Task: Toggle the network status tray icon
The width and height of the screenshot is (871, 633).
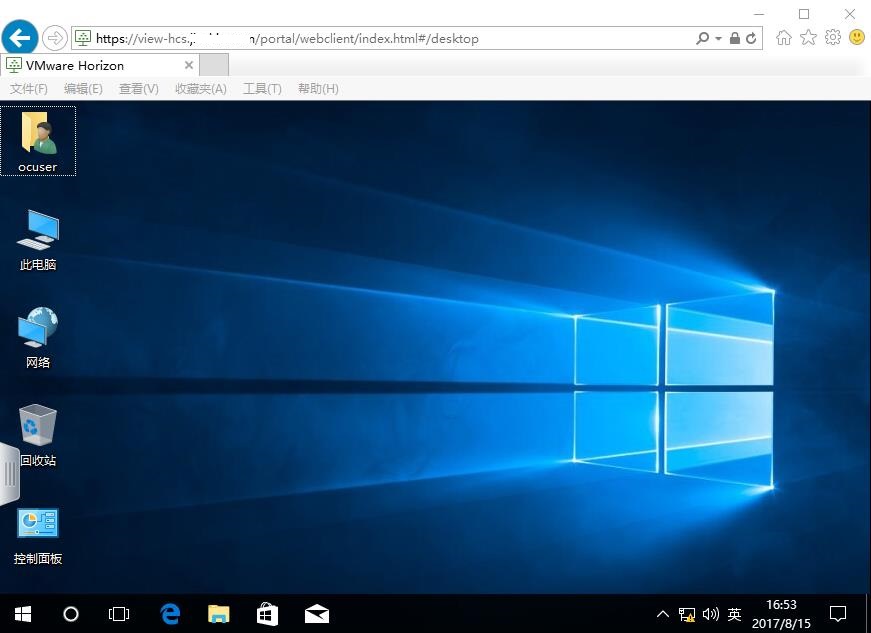Action: 687,613
